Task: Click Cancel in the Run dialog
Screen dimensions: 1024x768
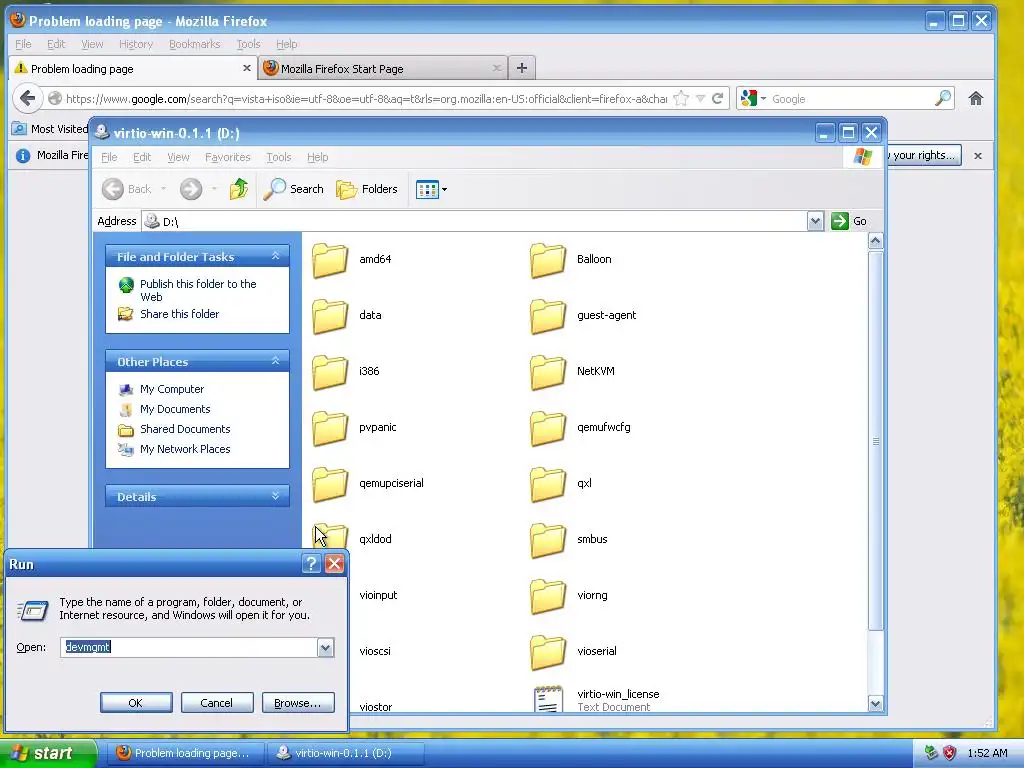Action: point(217,703)
